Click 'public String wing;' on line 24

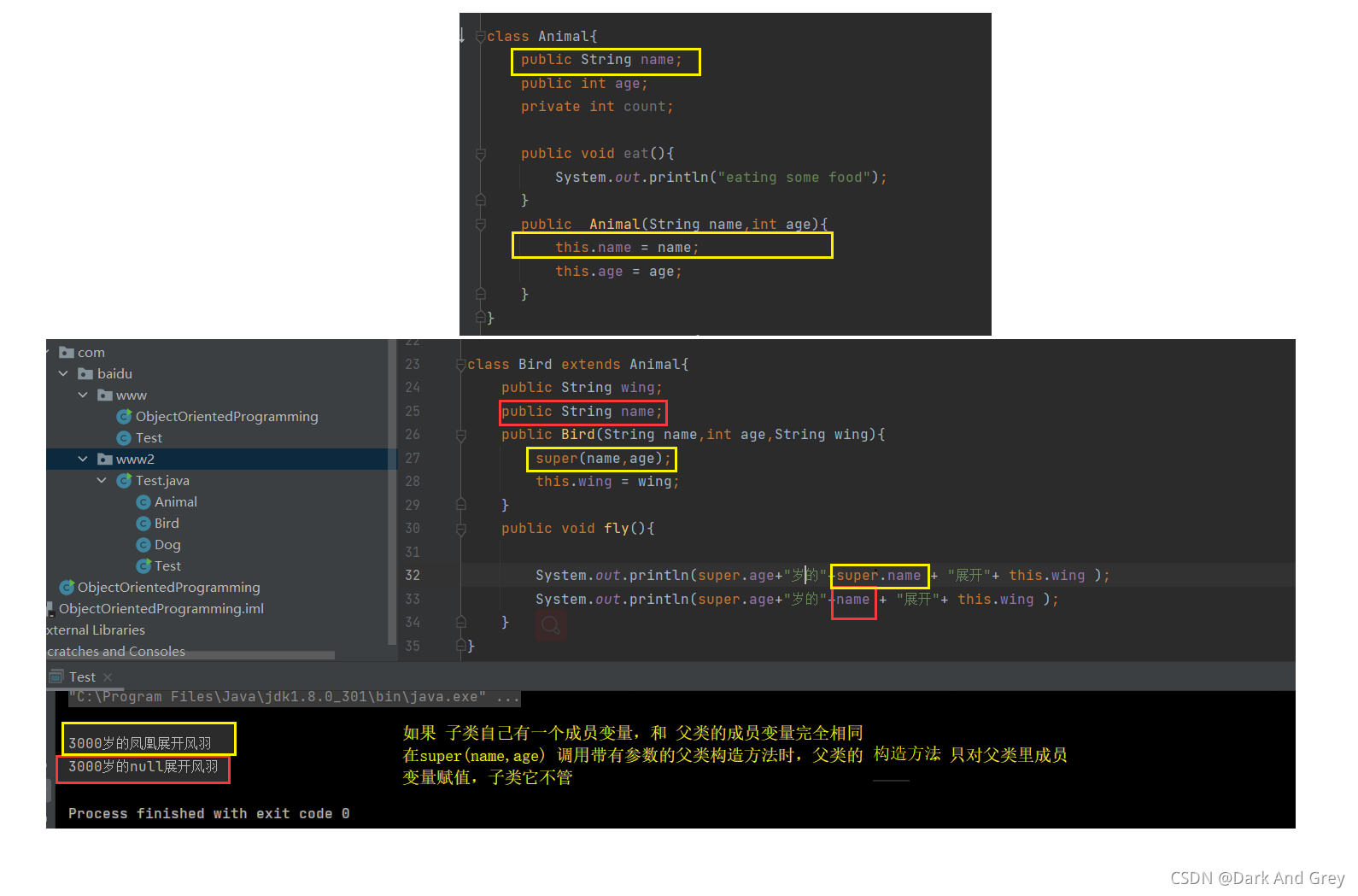tap(582, 388)
